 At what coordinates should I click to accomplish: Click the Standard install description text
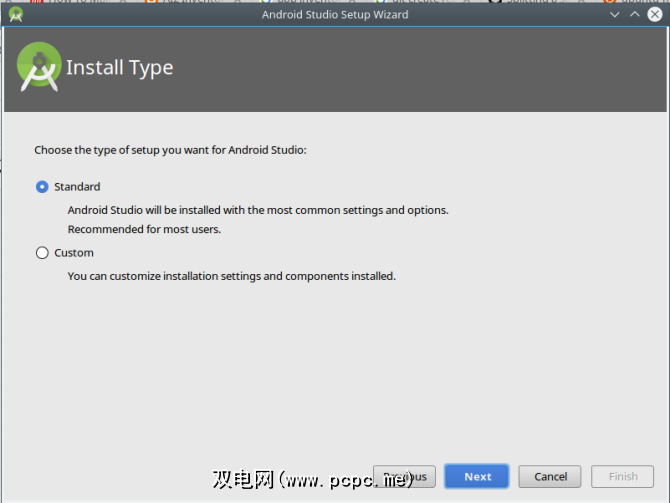[x=258, y=210]
